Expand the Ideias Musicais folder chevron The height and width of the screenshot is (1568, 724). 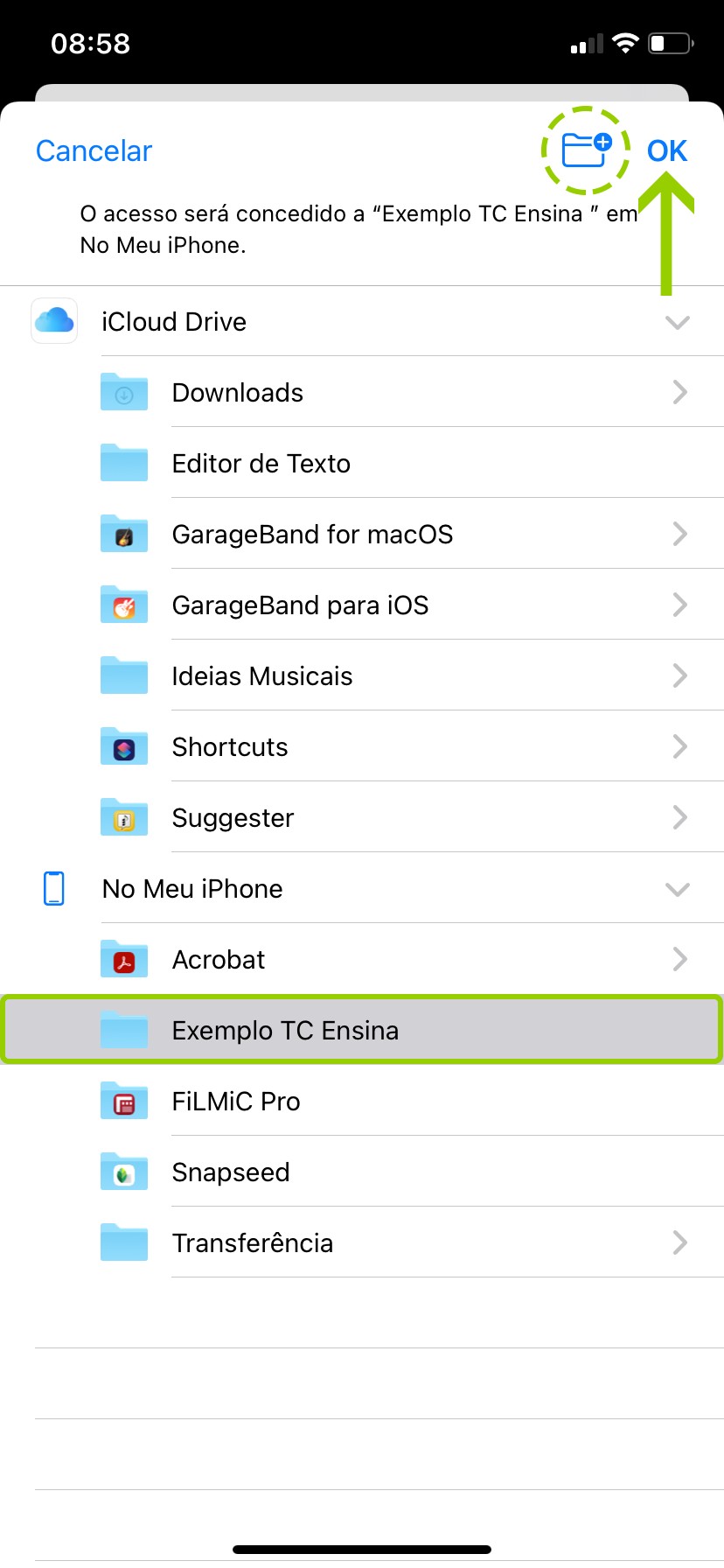click(679, 675)
